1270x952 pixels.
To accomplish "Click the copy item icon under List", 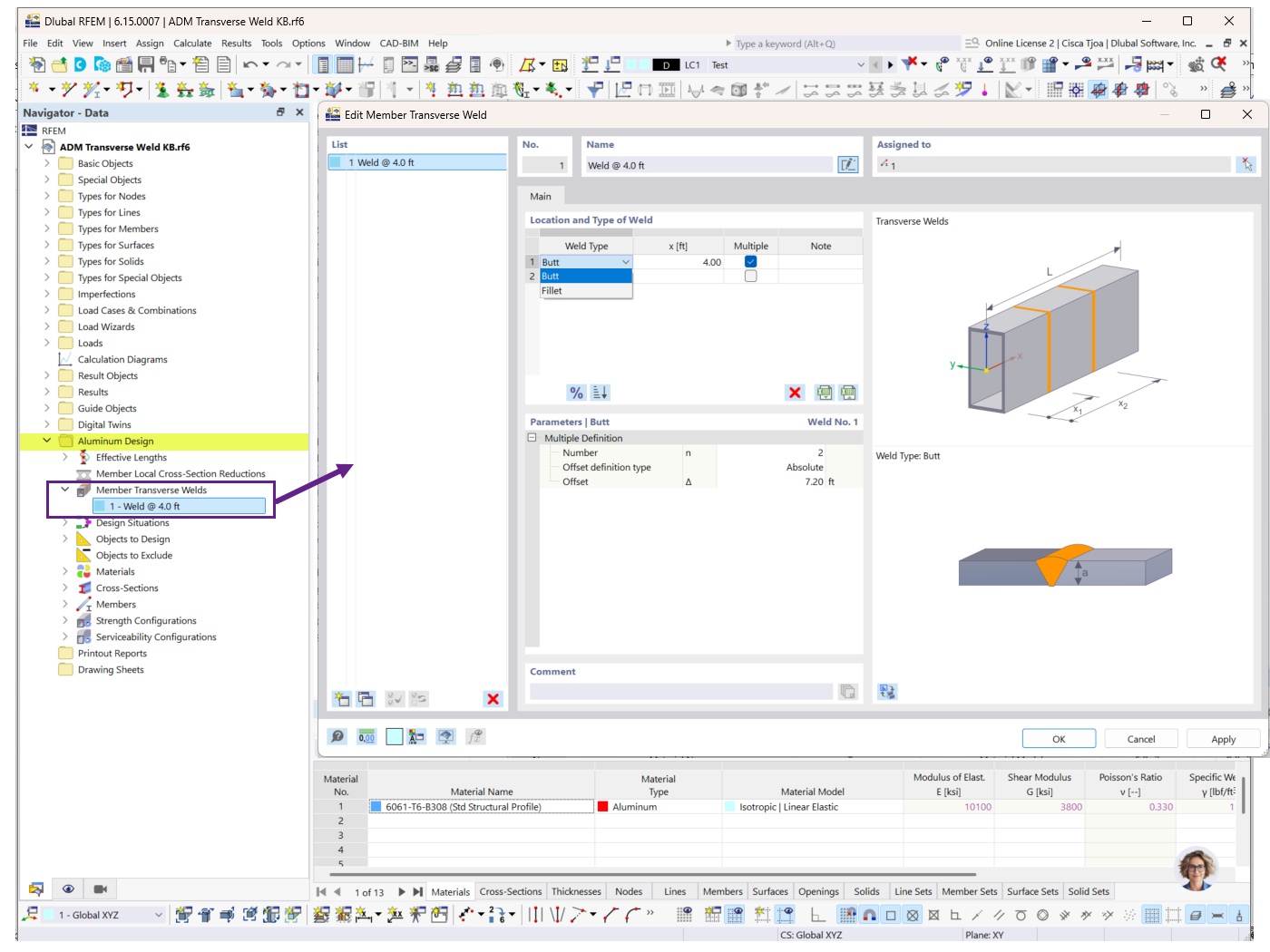I will tap(366, 699).
